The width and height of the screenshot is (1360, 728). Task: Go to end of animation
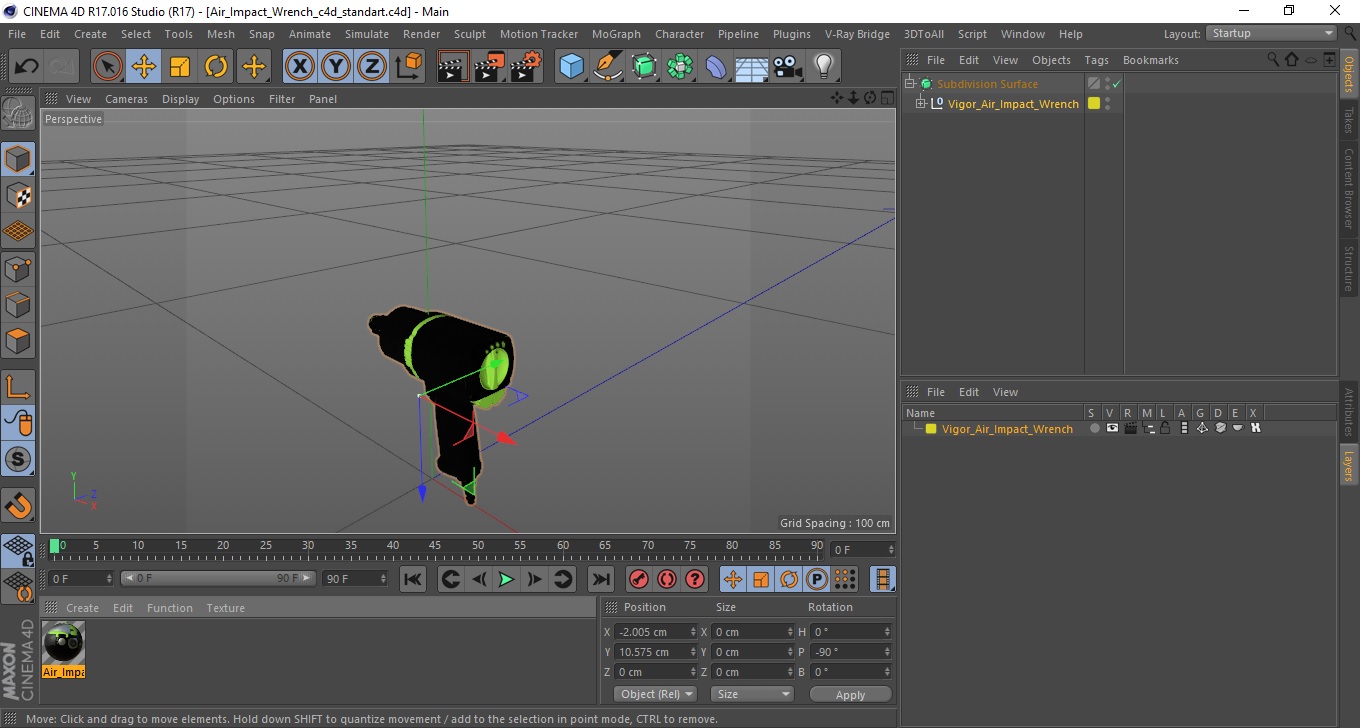click(x=600, y=579)
